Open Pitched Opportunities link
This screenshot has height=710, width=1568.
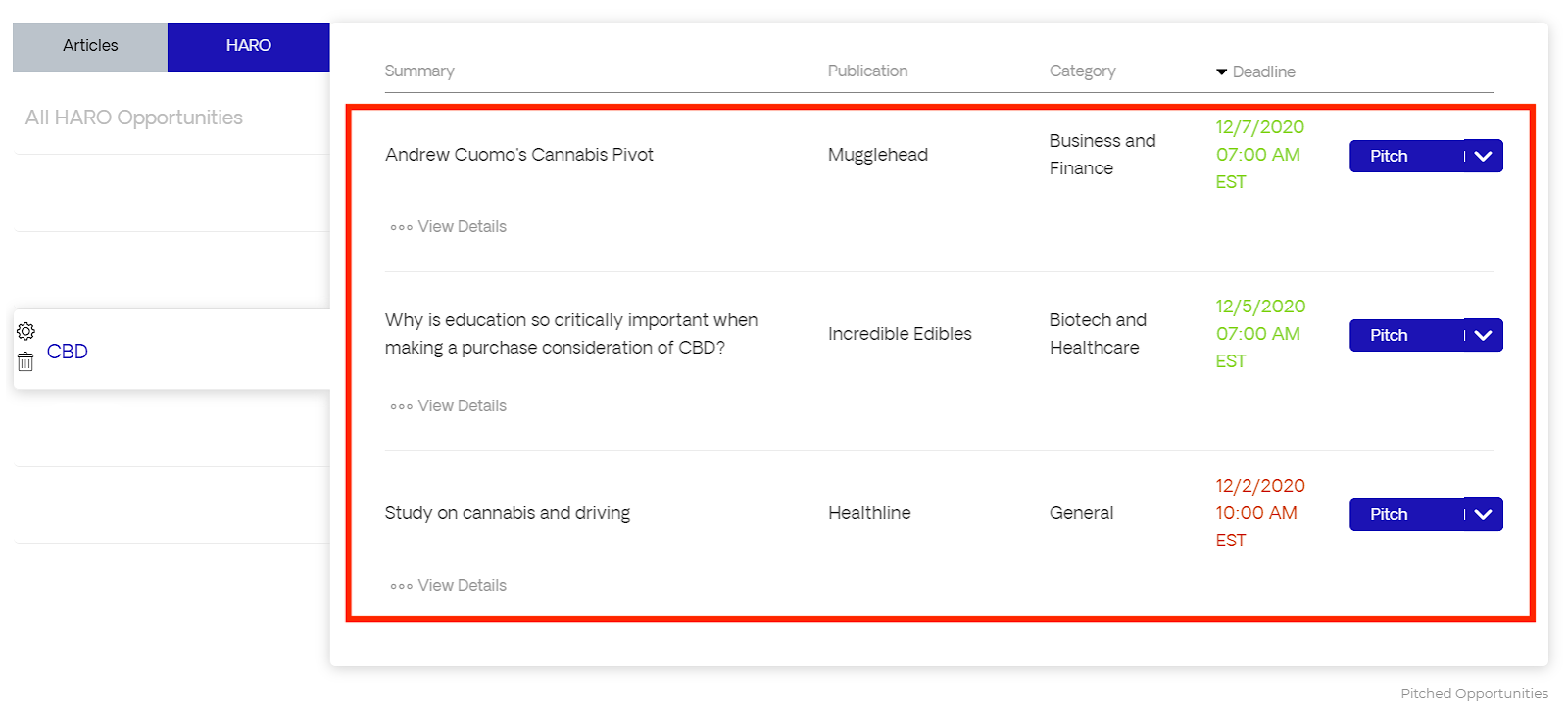tap(1474, 694)
